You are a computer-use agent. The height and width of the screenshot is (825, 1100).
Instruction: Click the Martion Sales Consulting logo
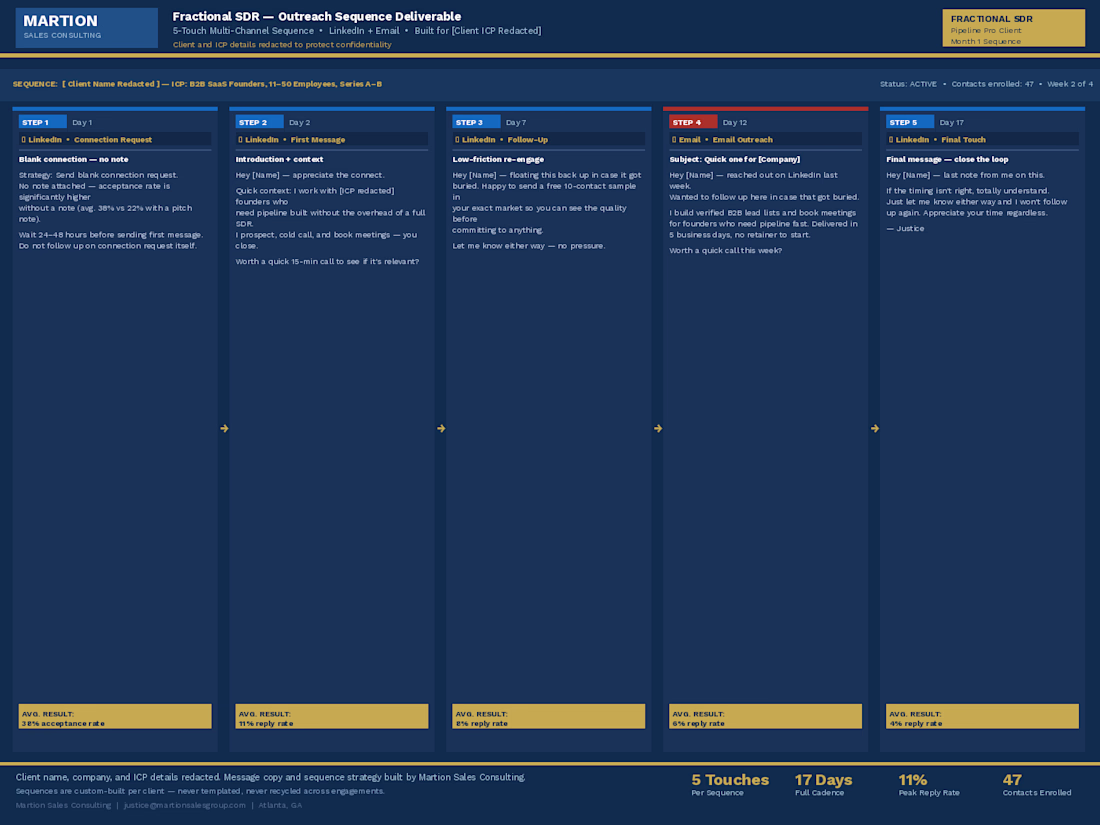click(x=86, y=27)
